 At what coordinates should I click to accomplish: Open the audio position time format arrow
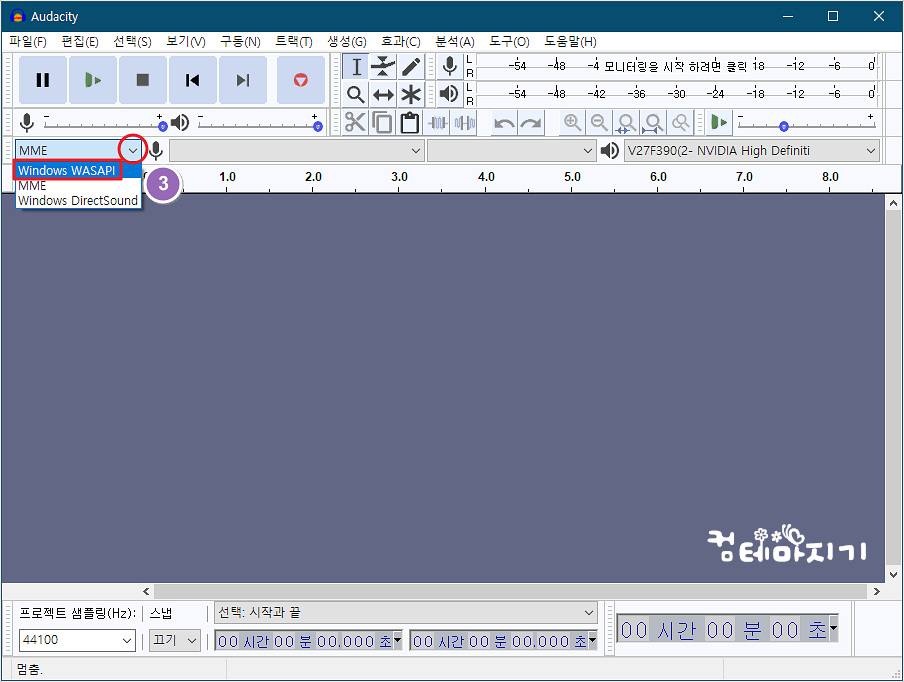[833, 627]
